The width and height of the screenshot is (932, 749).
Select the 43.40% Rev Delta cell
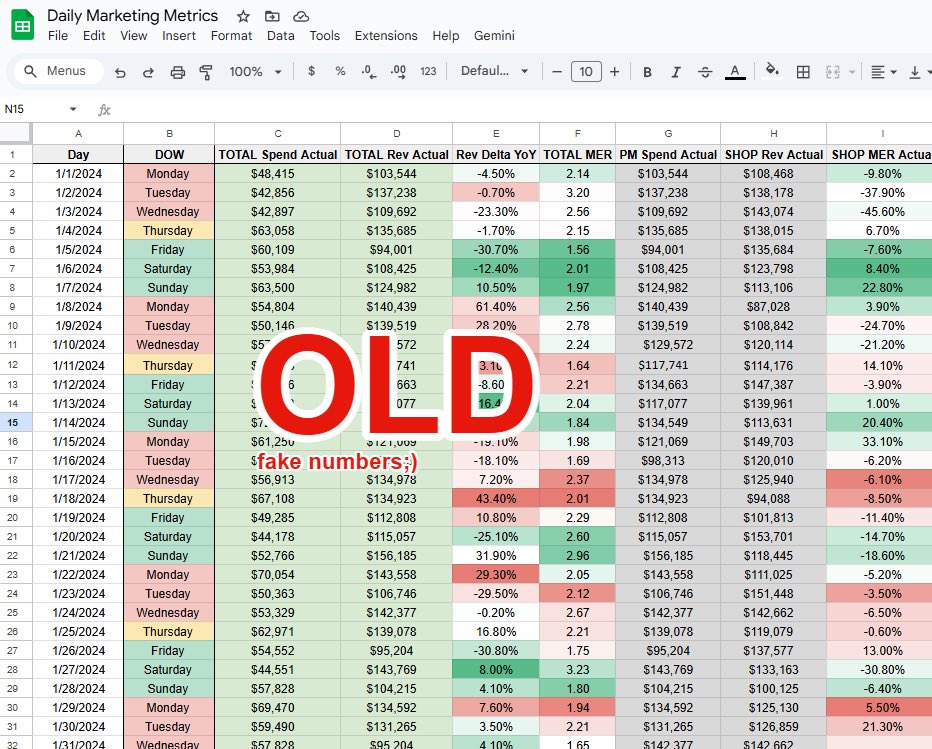(496, 499)
